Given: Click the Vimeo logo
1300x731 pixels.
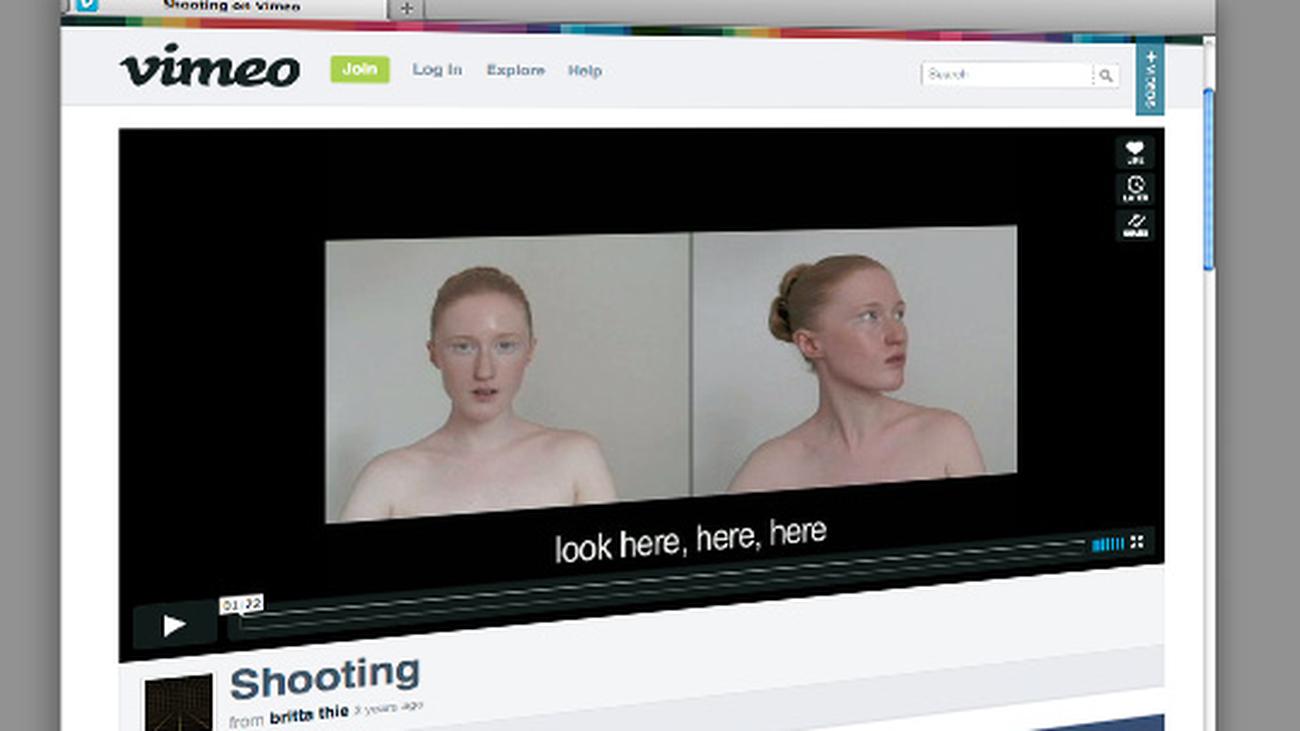Looking at the screenshot, I should point(210,67).
